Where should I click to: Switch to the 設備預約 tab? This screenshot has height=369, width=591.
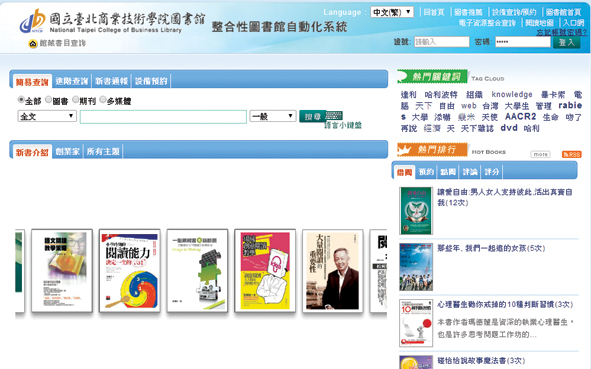151,81
